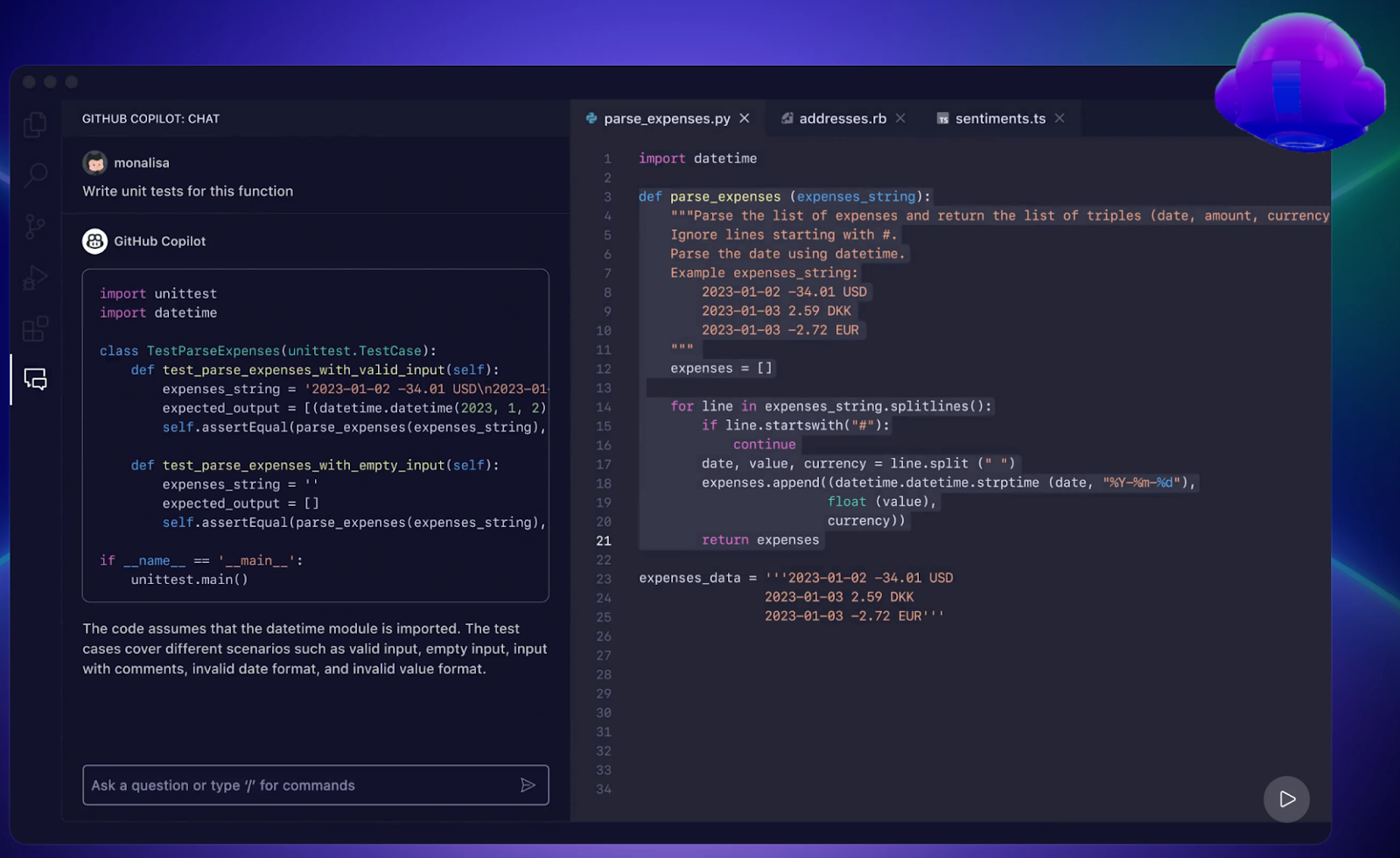This screenshot has width=1400, height=858.
Task: Click the round play button at bottom right
Action: pyautogui.click(x=1286, y=798)
